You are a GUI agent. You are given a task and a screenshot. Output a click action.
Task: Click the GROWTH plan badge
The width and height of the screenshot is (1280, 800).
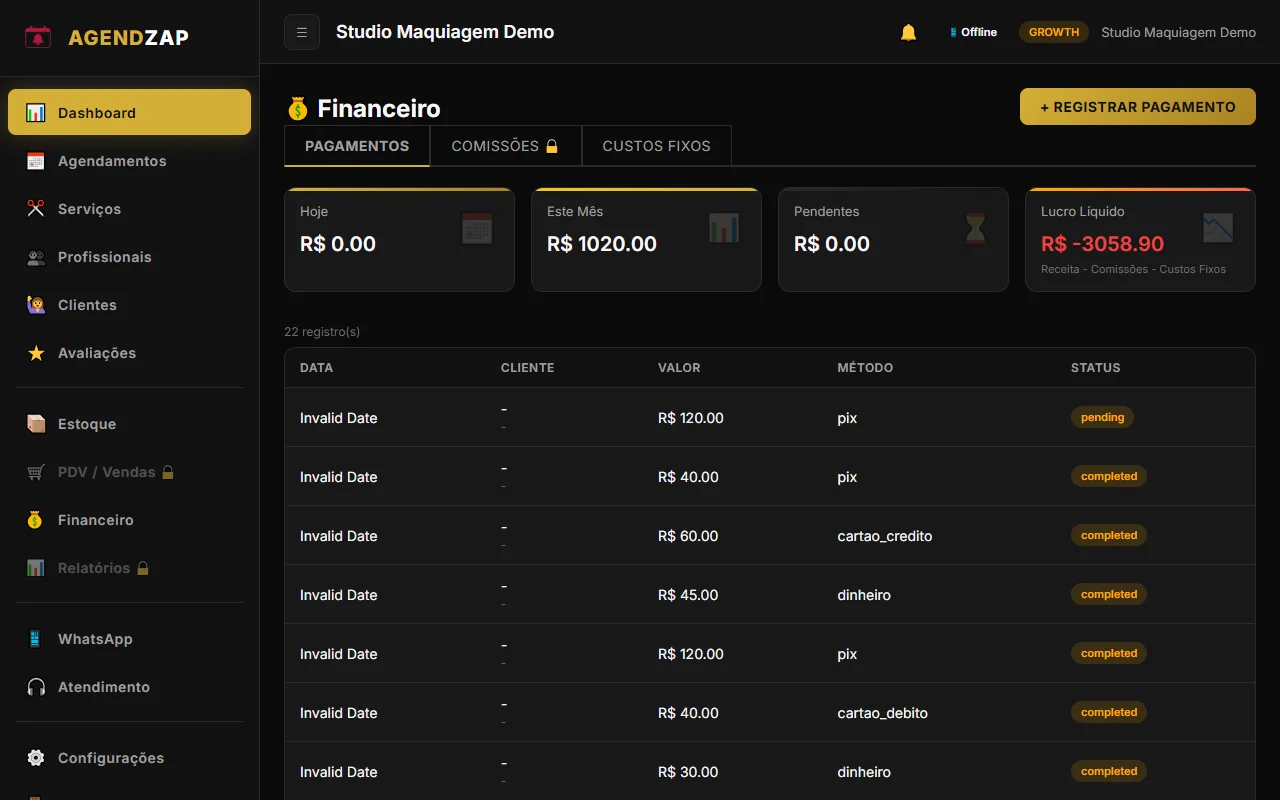point(1054,32)
